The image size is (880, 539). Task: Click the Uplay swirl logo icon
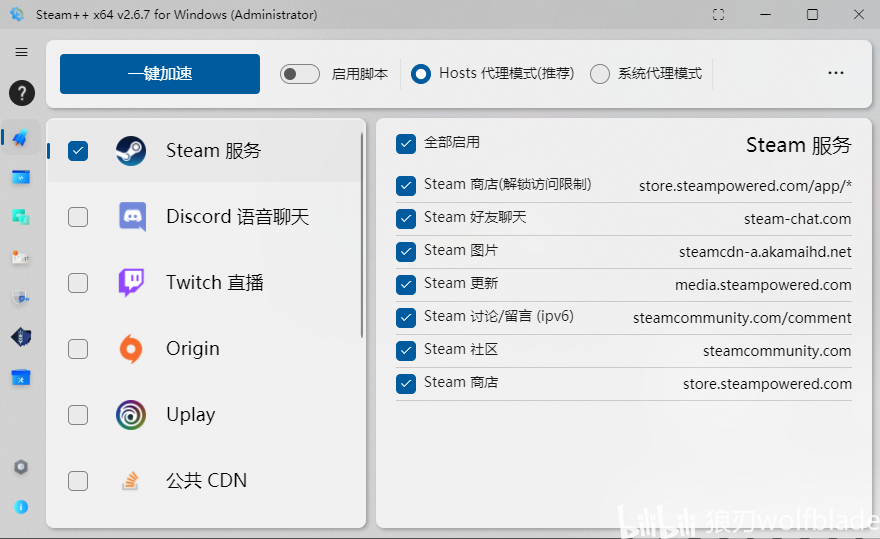[x=131, y=415]
